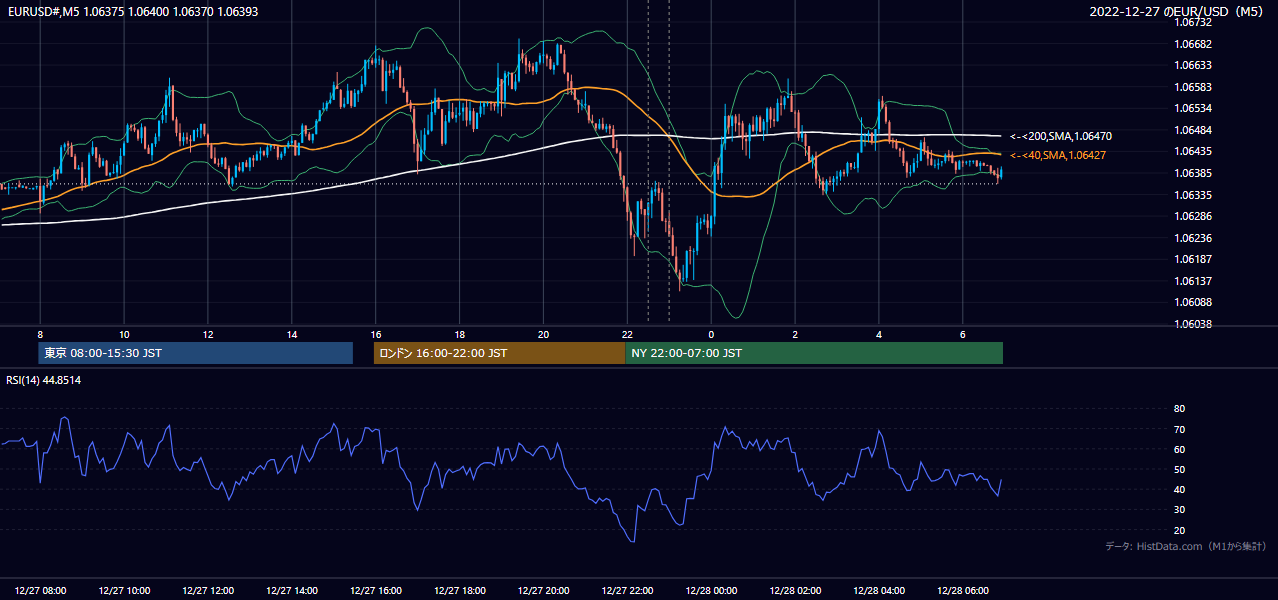Click price axis value 1.06385
This screenshot has width=1278, height=600.
[x=1193, y=173]
